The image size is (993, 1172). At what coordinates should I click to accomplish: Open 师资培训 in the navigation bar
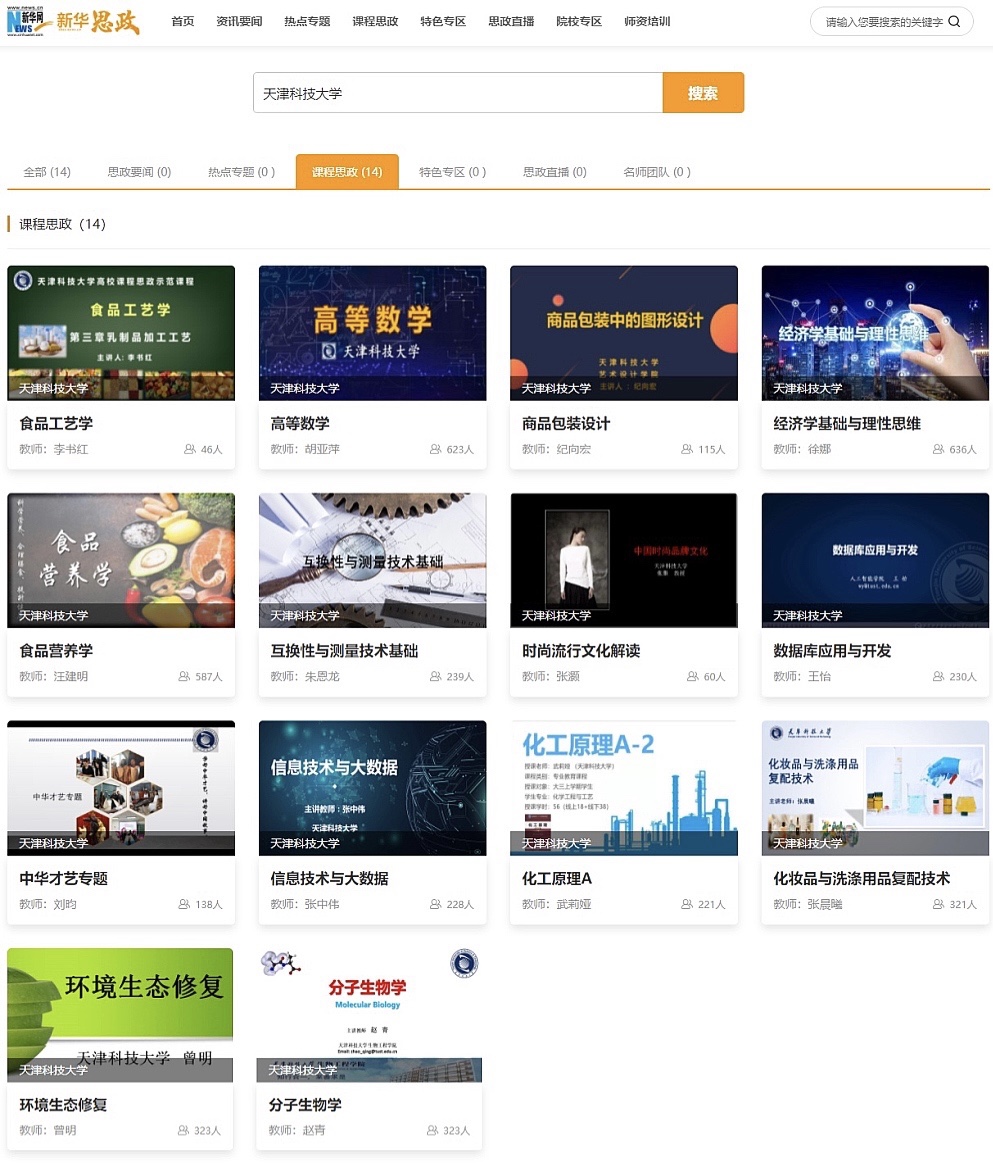click(647, 22)
